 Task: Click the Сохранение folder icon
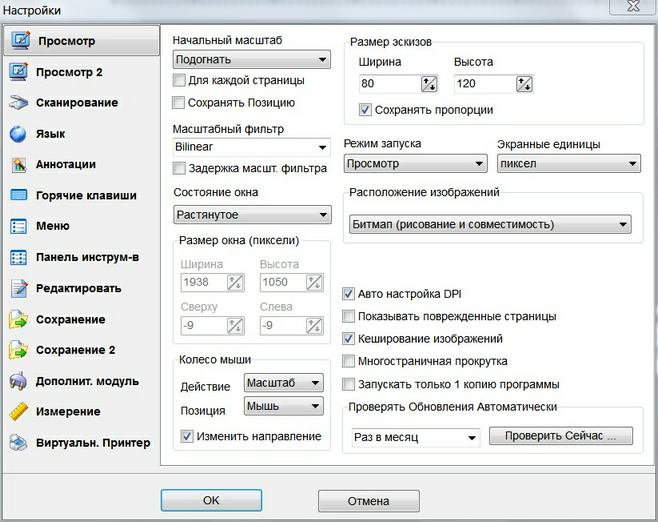click(x=18, y=319)
